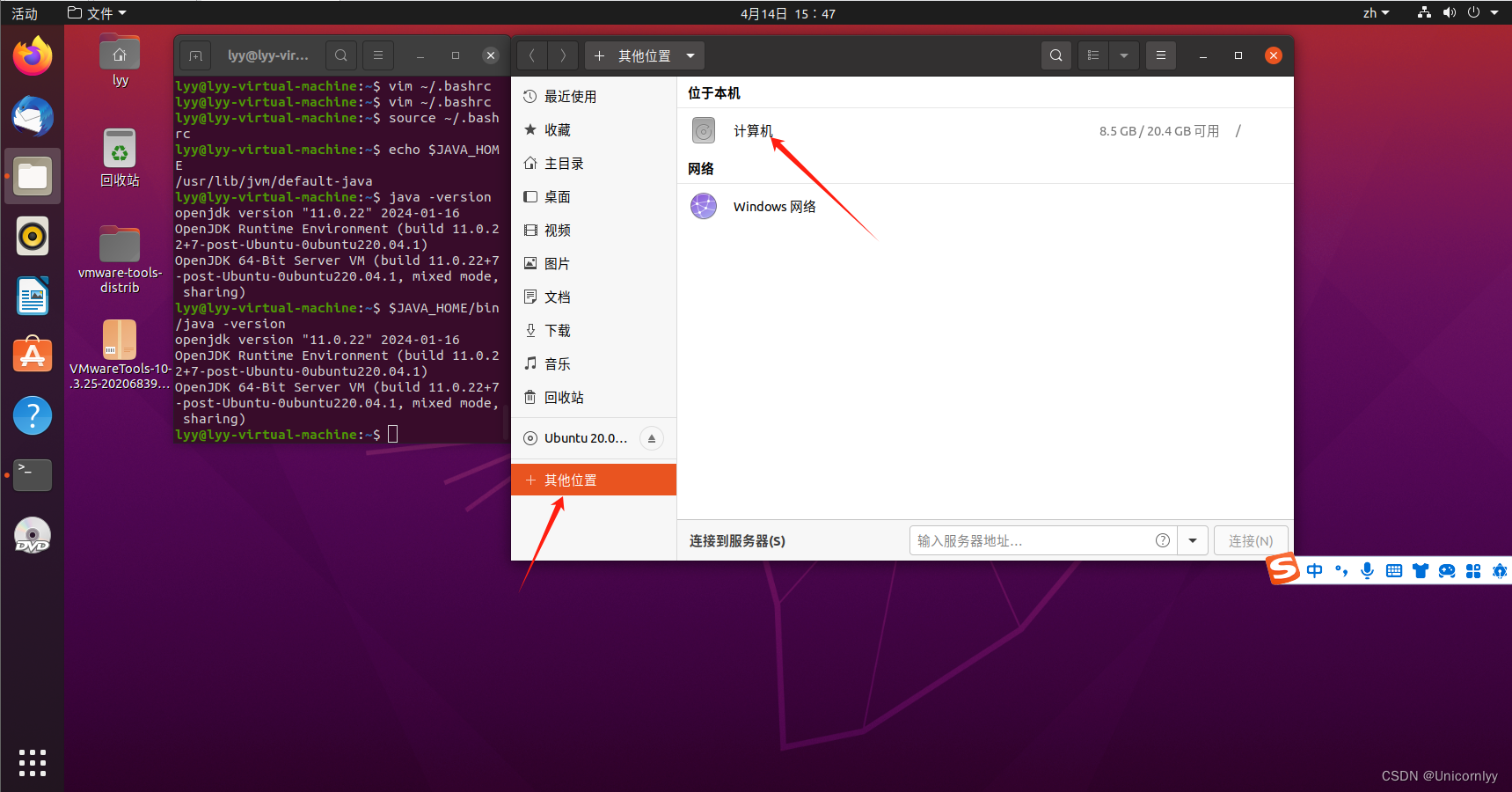Open Windows 网络 network location
The image size is (1512, 792).
[x=985, y=207]
